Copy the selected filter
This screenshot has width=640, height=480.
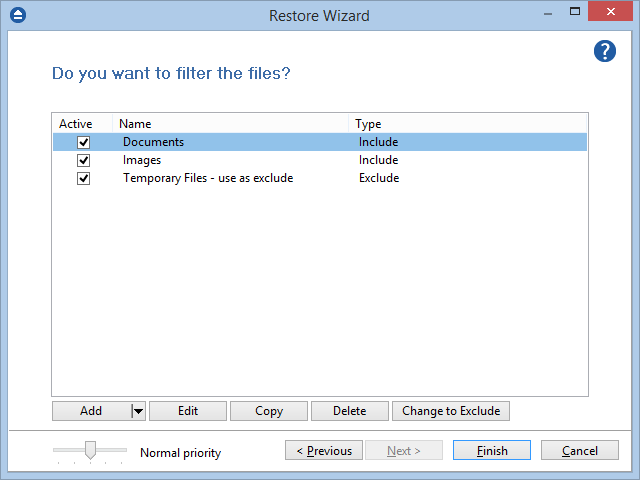(x=269, y=411)
